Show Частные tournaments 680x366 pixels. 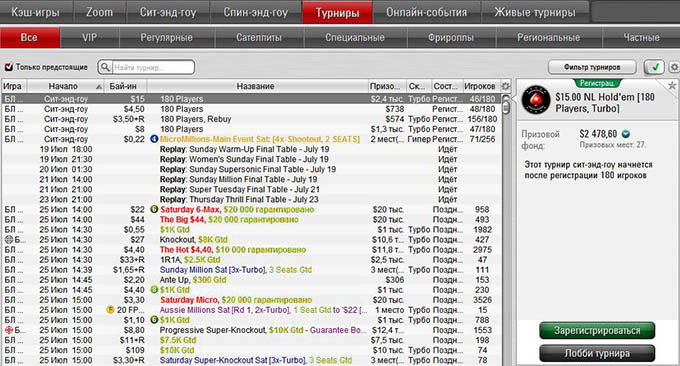click(641, 38)
